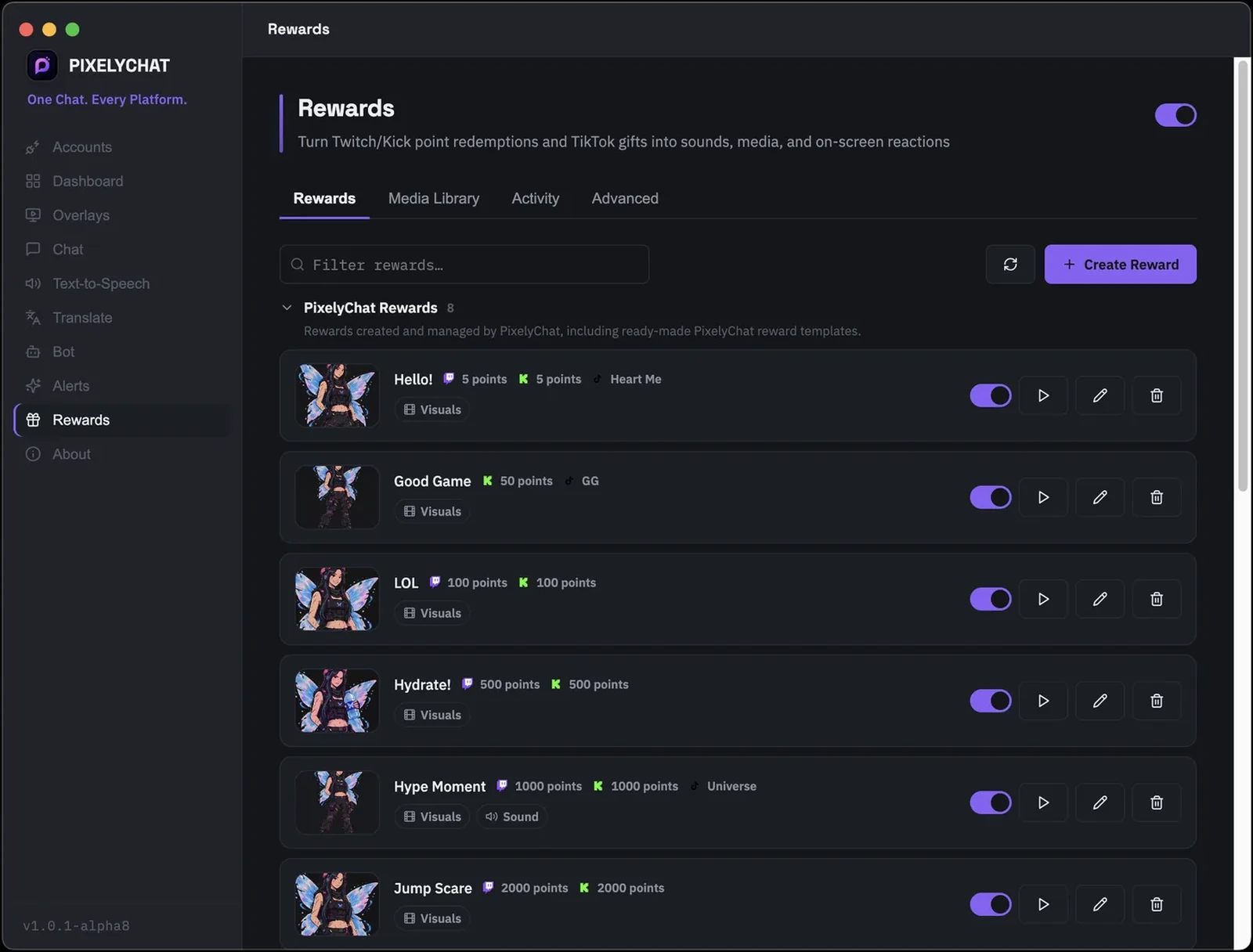
Task: Edit the Good Game reward
Action: click(x=1100, y=497)
